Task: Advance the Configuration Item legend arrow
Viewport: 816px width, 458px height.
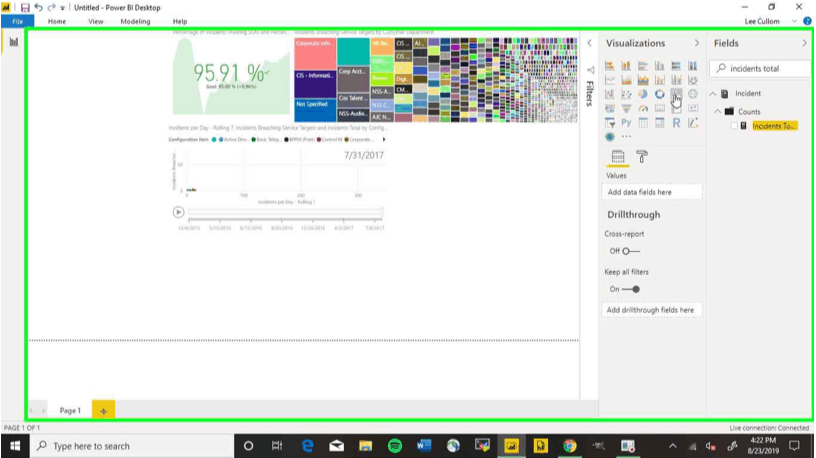Action: point(384,139)
